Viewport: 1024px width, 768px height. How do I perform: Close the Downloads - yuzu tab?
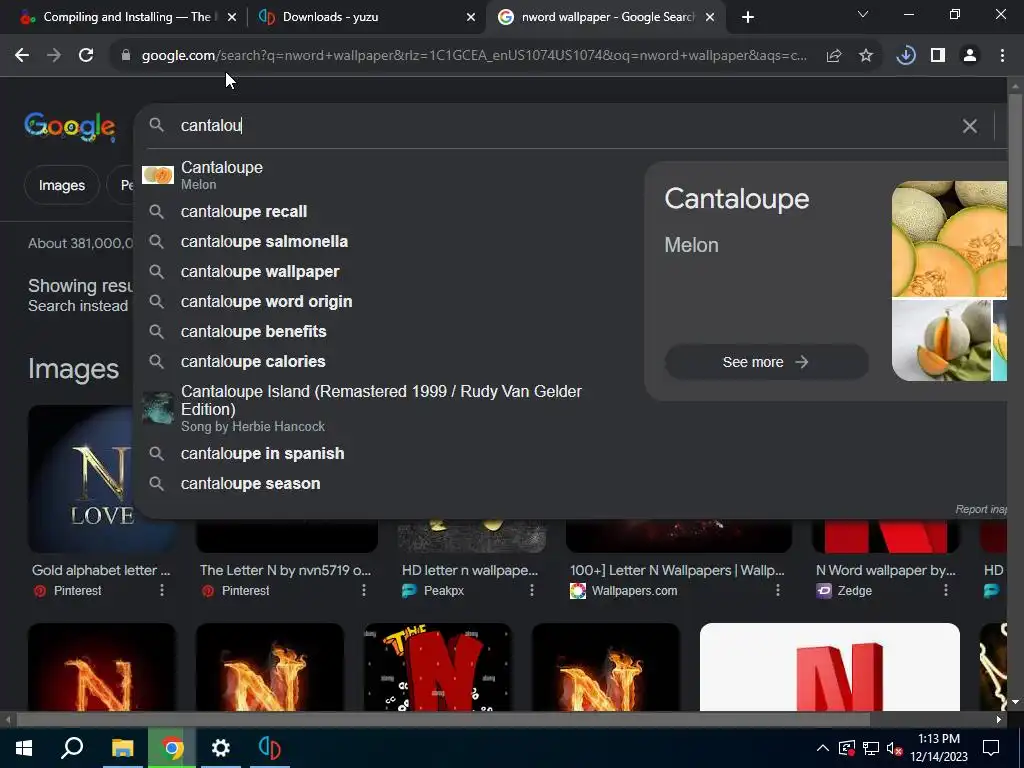(471, 17)
